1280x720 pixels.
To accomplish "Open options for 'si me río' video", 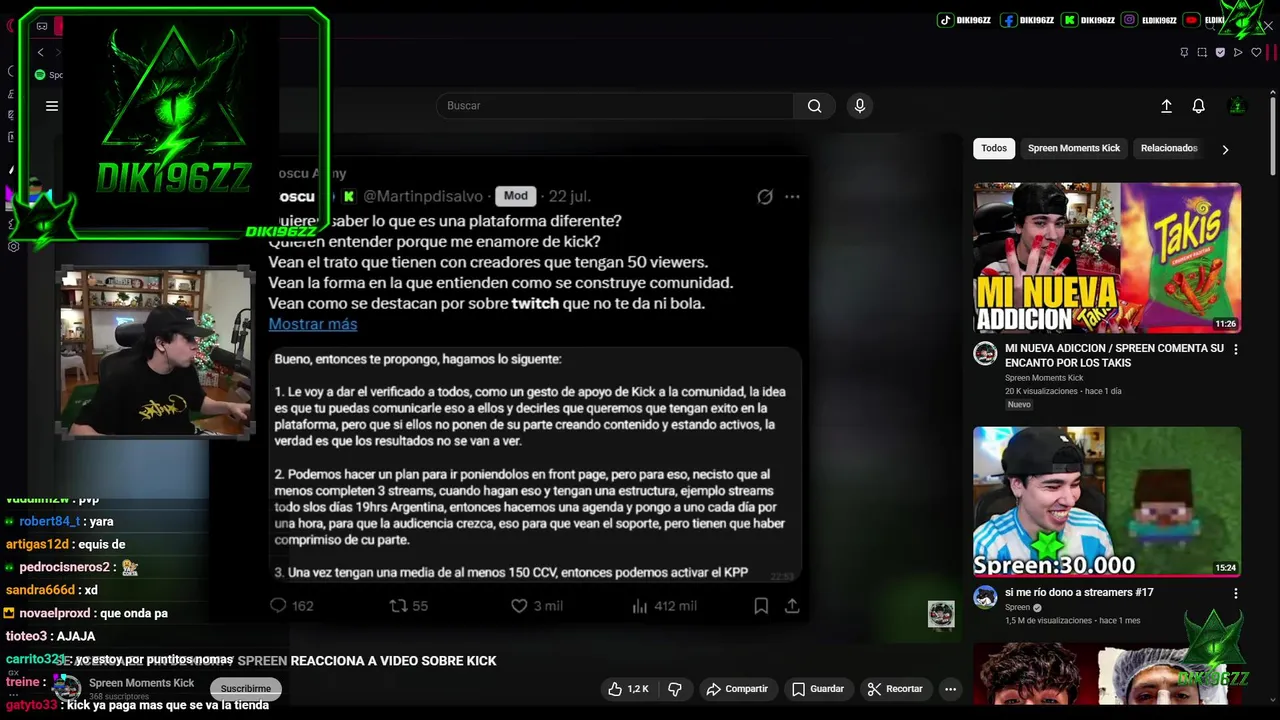I will 1235,593.
